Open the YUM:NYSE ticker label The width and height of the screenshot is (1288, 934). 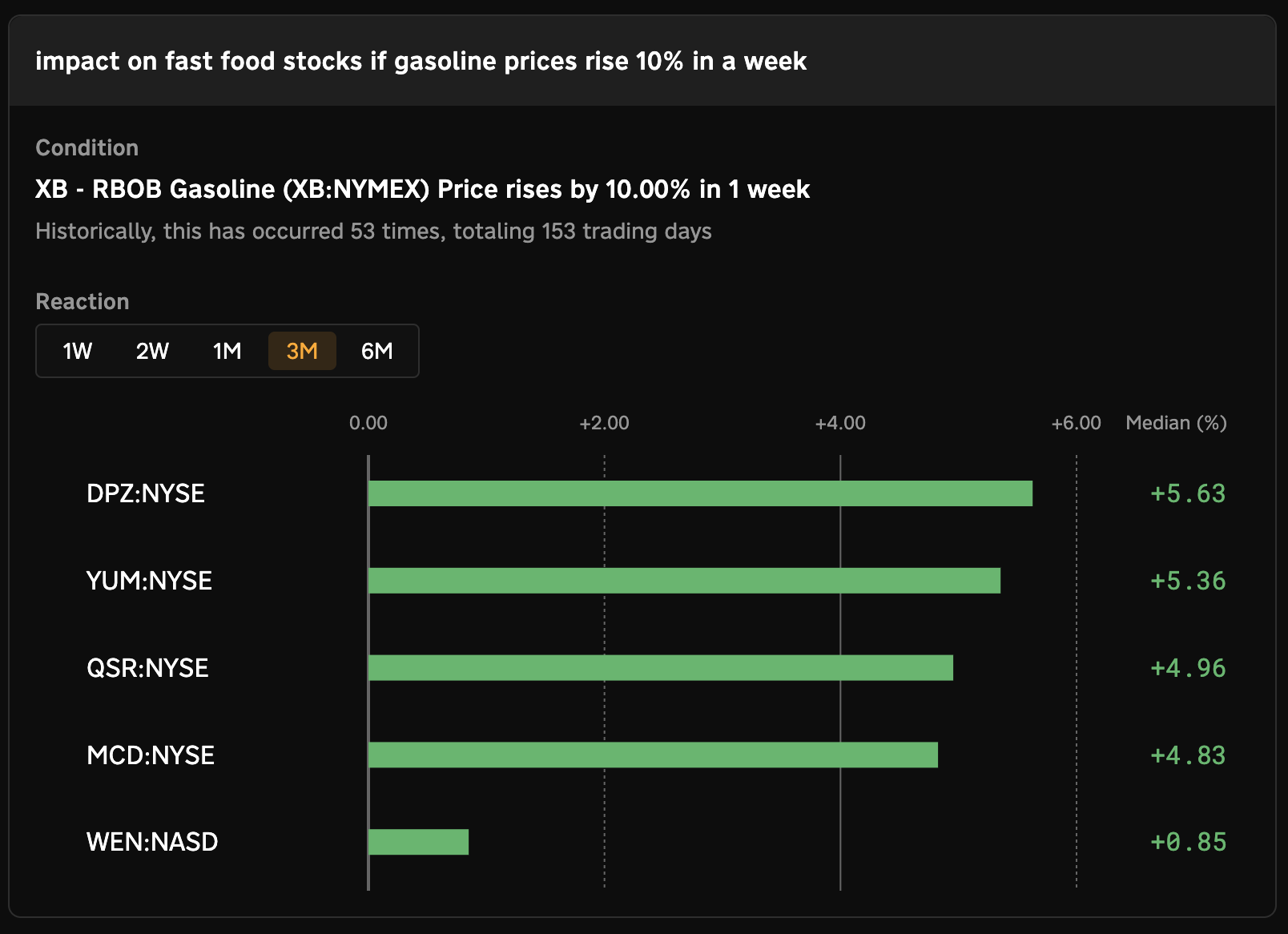point(149,581)
